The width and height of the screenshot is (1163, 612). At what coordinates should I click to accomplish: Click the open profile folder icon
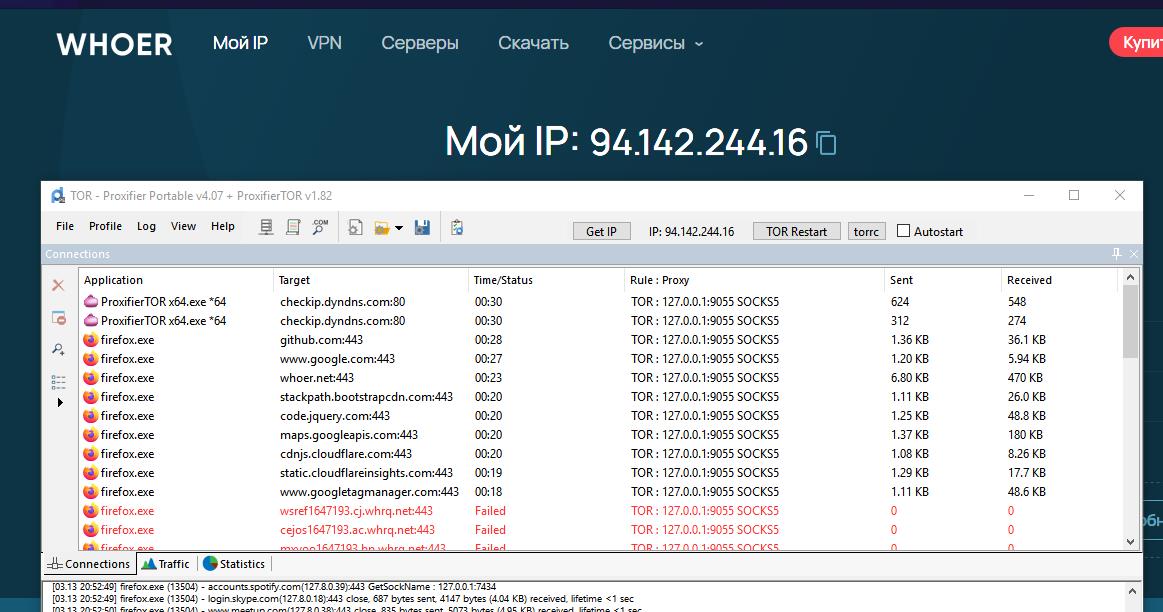pos(382,228)
